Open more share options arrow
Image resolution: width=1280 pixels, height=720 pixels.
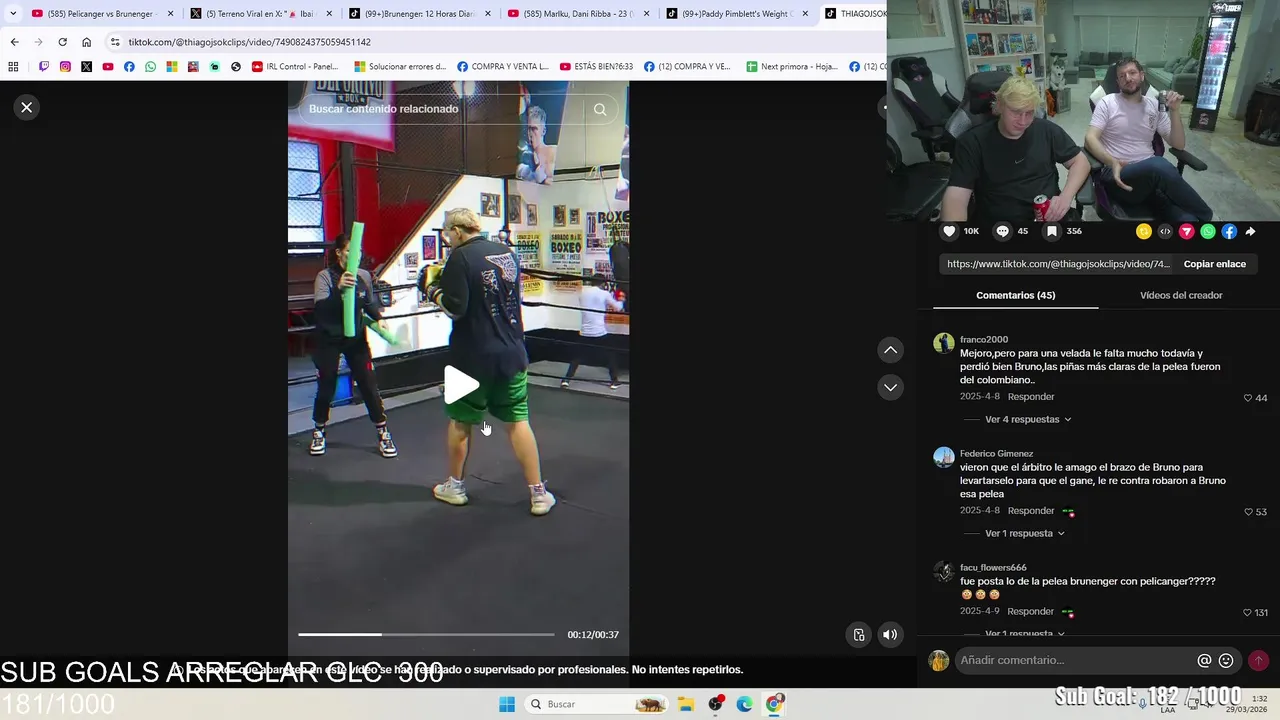[x=1250, y=231]
